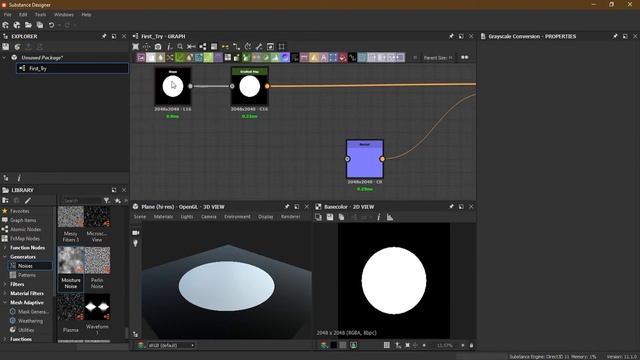Expand the Filters category
640x360 pixels.
tap(4, 284)
